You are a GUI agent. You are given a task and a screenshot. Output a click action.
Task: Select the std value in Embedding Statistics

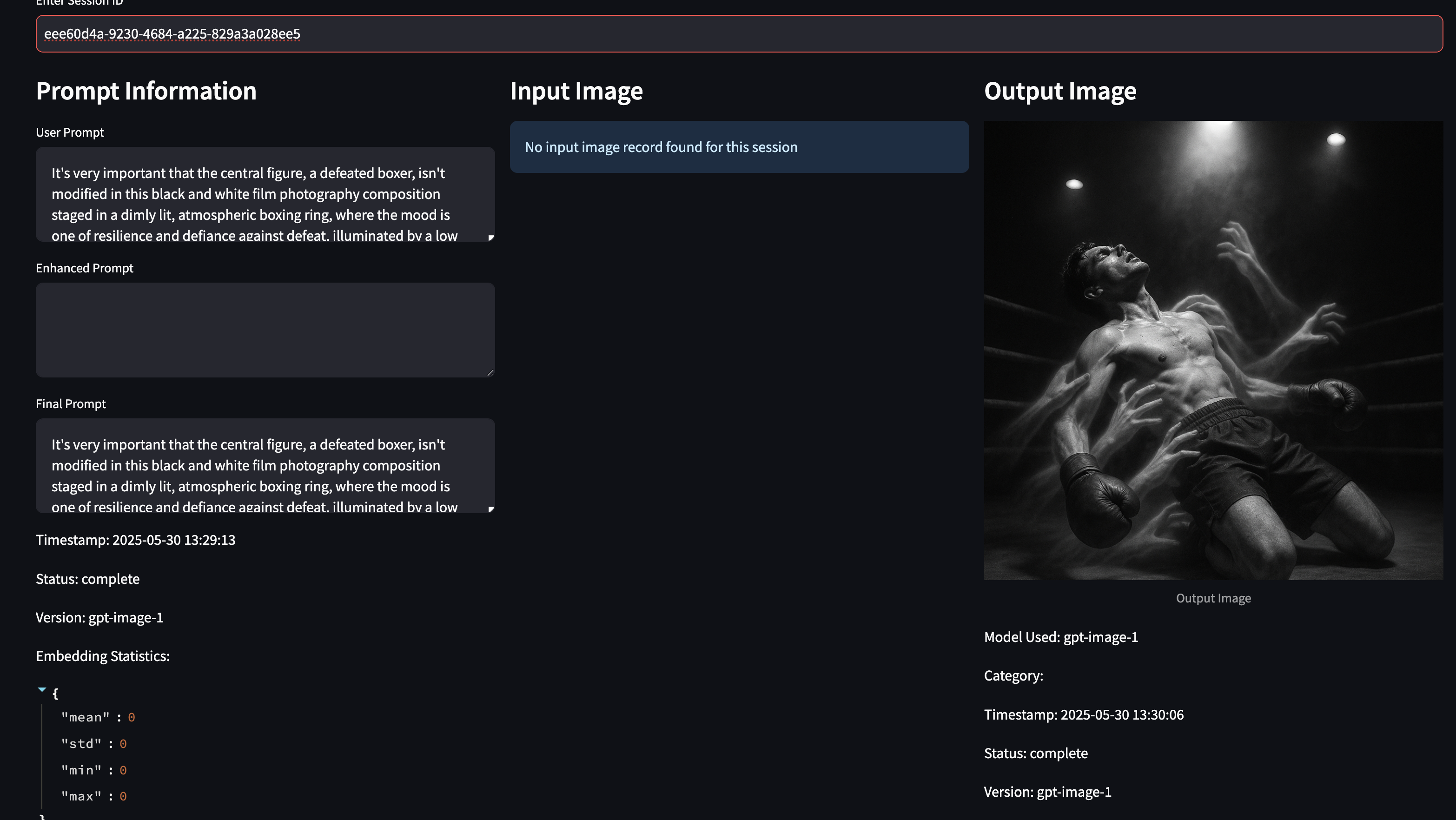pyautogui.click(x=123, y=743)
